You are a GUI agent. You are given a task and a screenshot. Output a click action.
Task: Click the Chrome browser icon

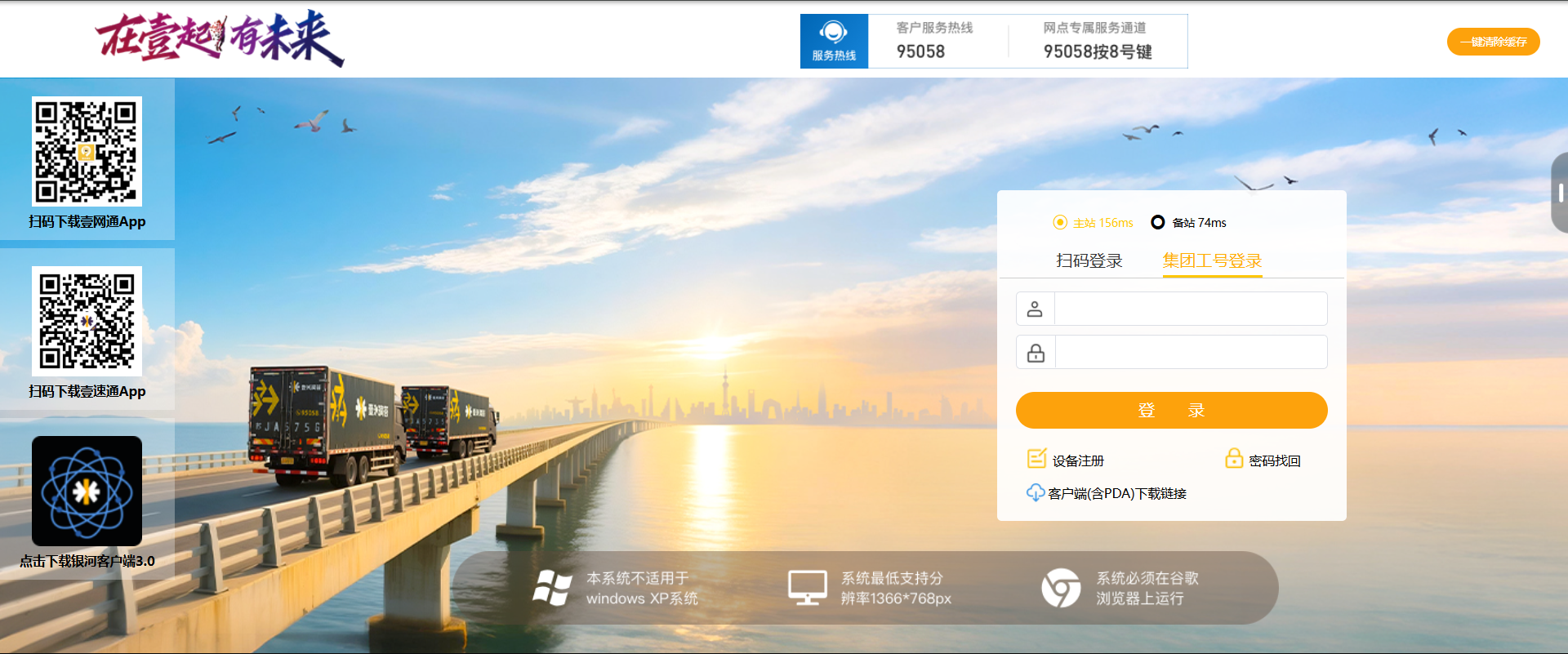click(1061, 588)
